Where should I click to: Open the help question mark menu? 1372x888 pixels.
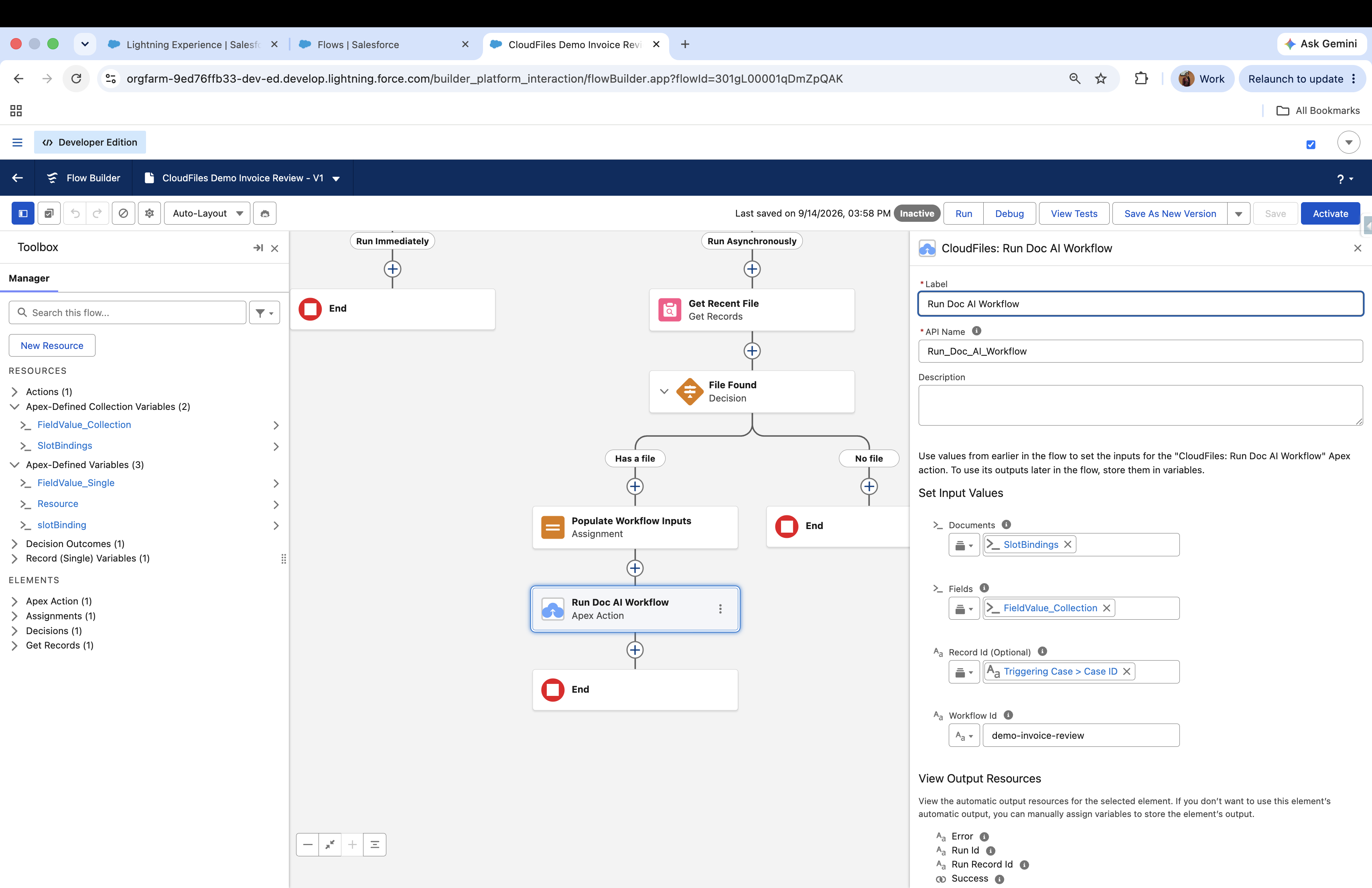(1345, 178)
